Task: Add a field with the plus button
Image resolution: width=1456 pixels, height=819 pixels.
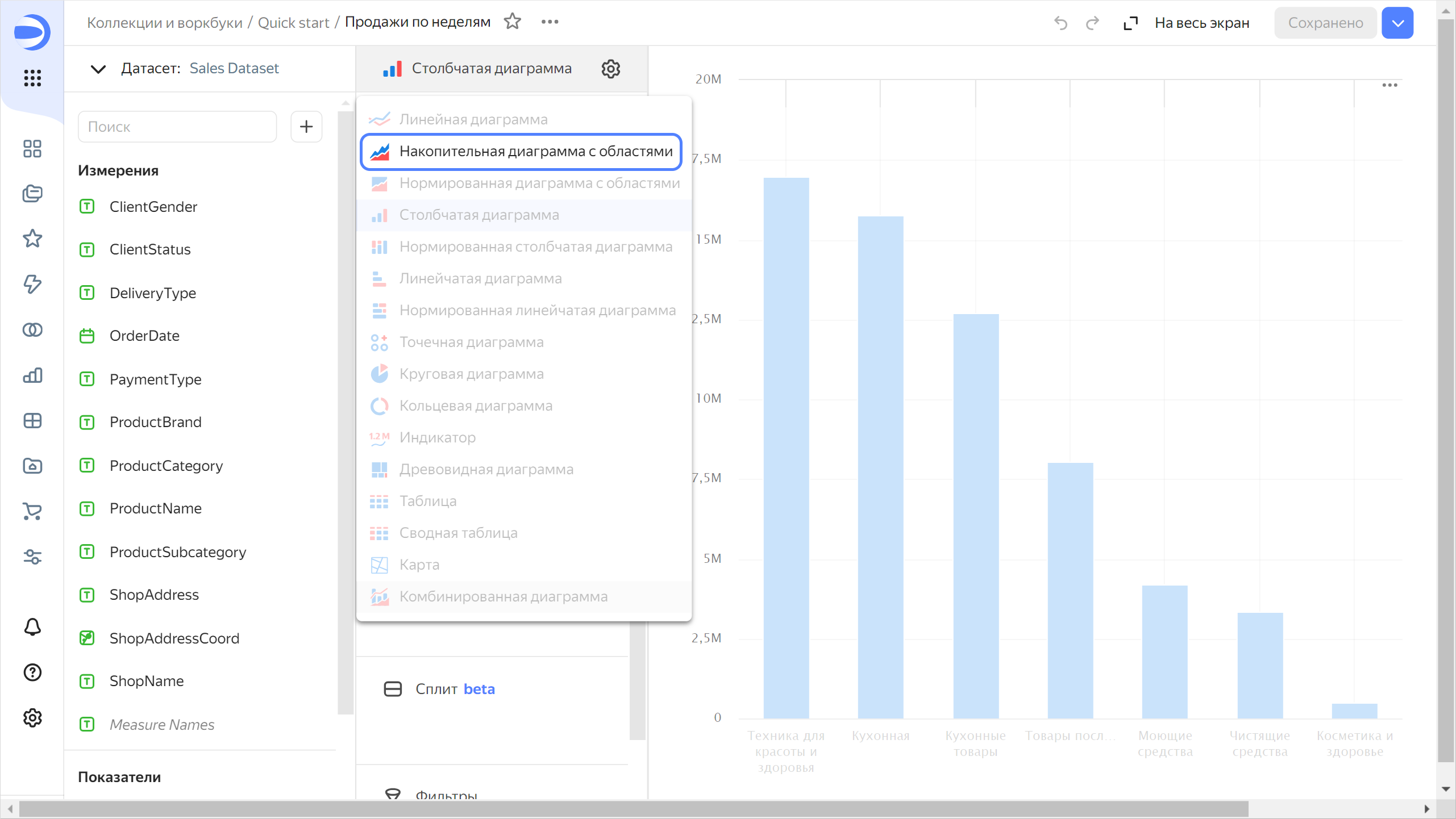Action: pyautogui.click(x=306, y=126)
